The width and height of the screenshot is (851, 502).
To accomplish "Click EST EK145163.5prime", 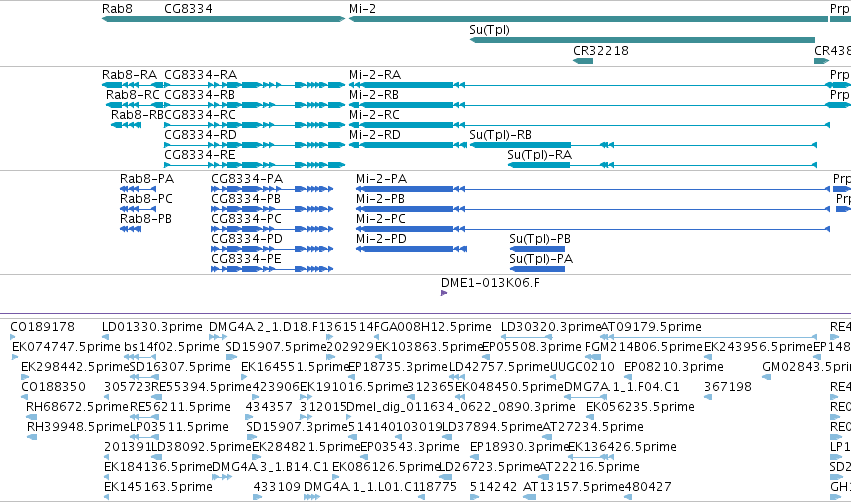I will point(158,487).
